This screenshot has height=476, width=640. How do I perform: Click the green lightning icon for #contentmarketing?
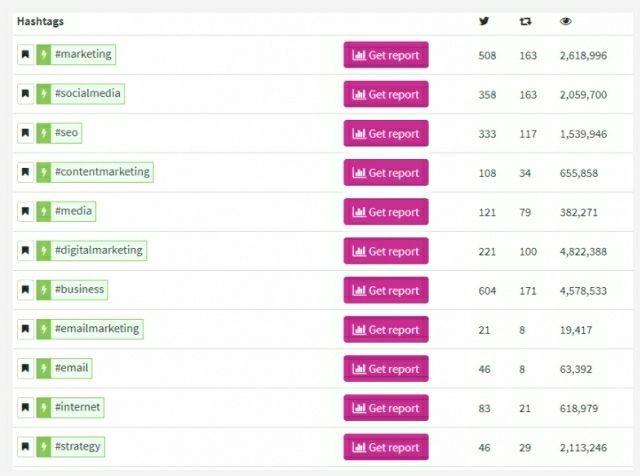click(44, 172)
